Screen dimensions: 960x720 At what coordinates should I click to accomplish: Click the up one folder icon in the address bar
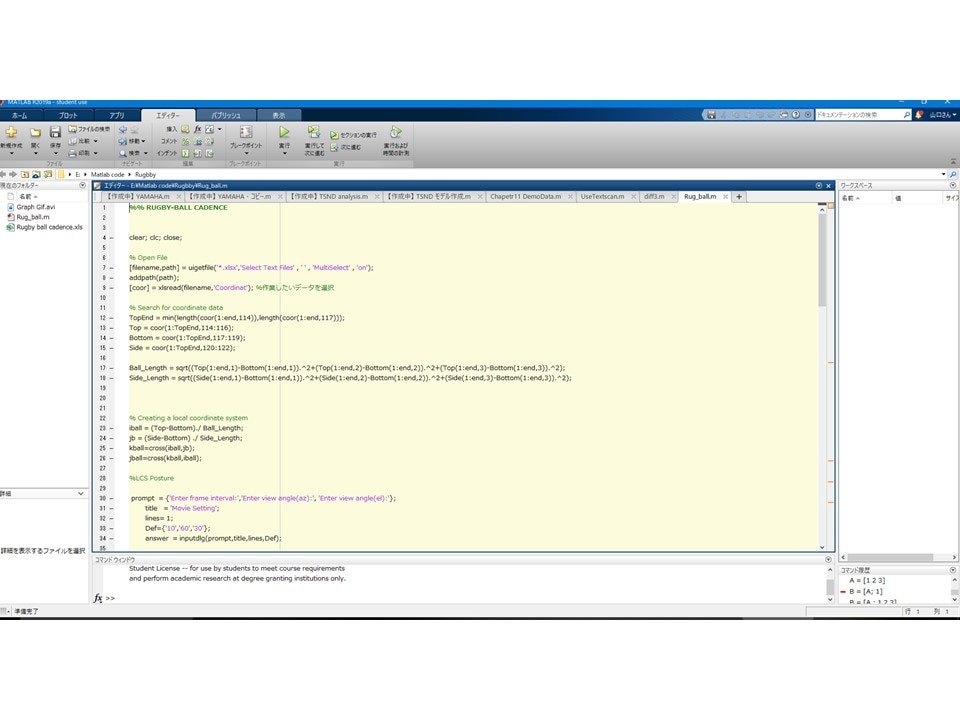25,174
